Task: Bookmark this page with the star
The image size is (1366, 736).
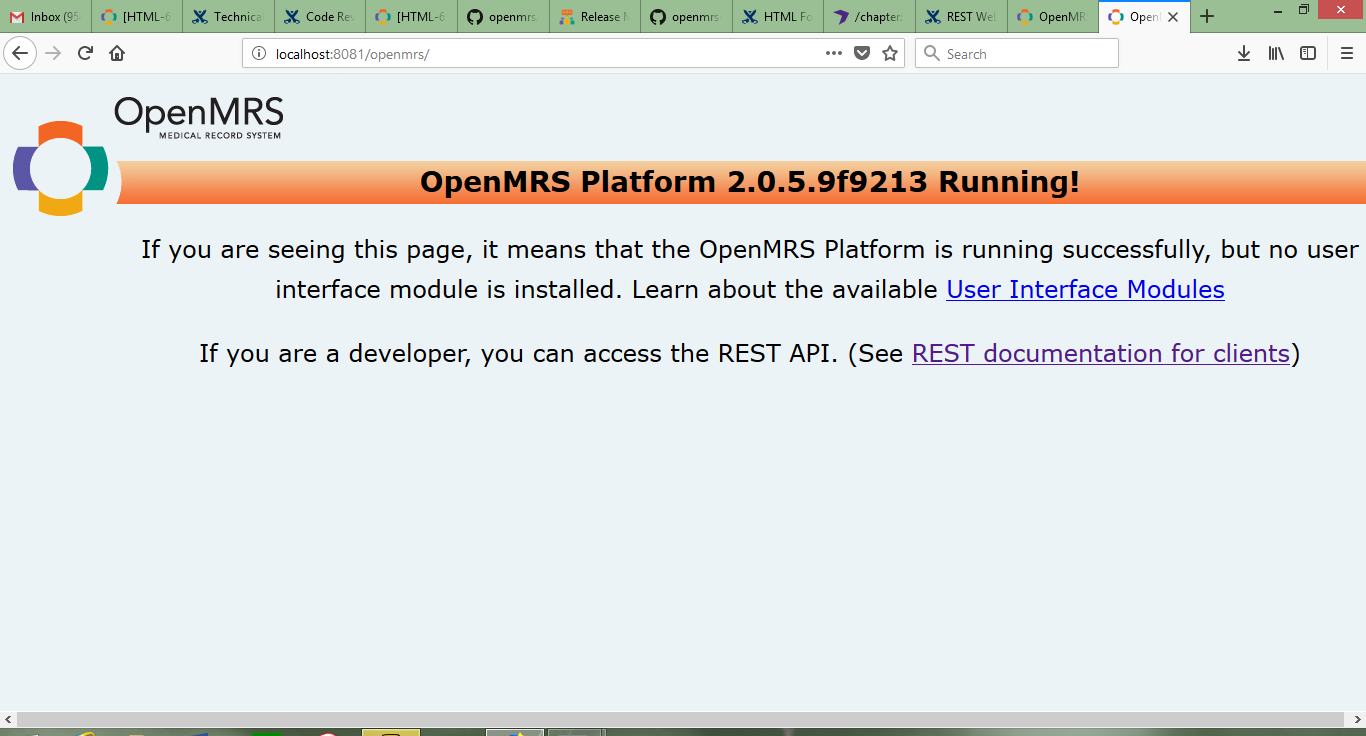Action: [x=890, y=53]
